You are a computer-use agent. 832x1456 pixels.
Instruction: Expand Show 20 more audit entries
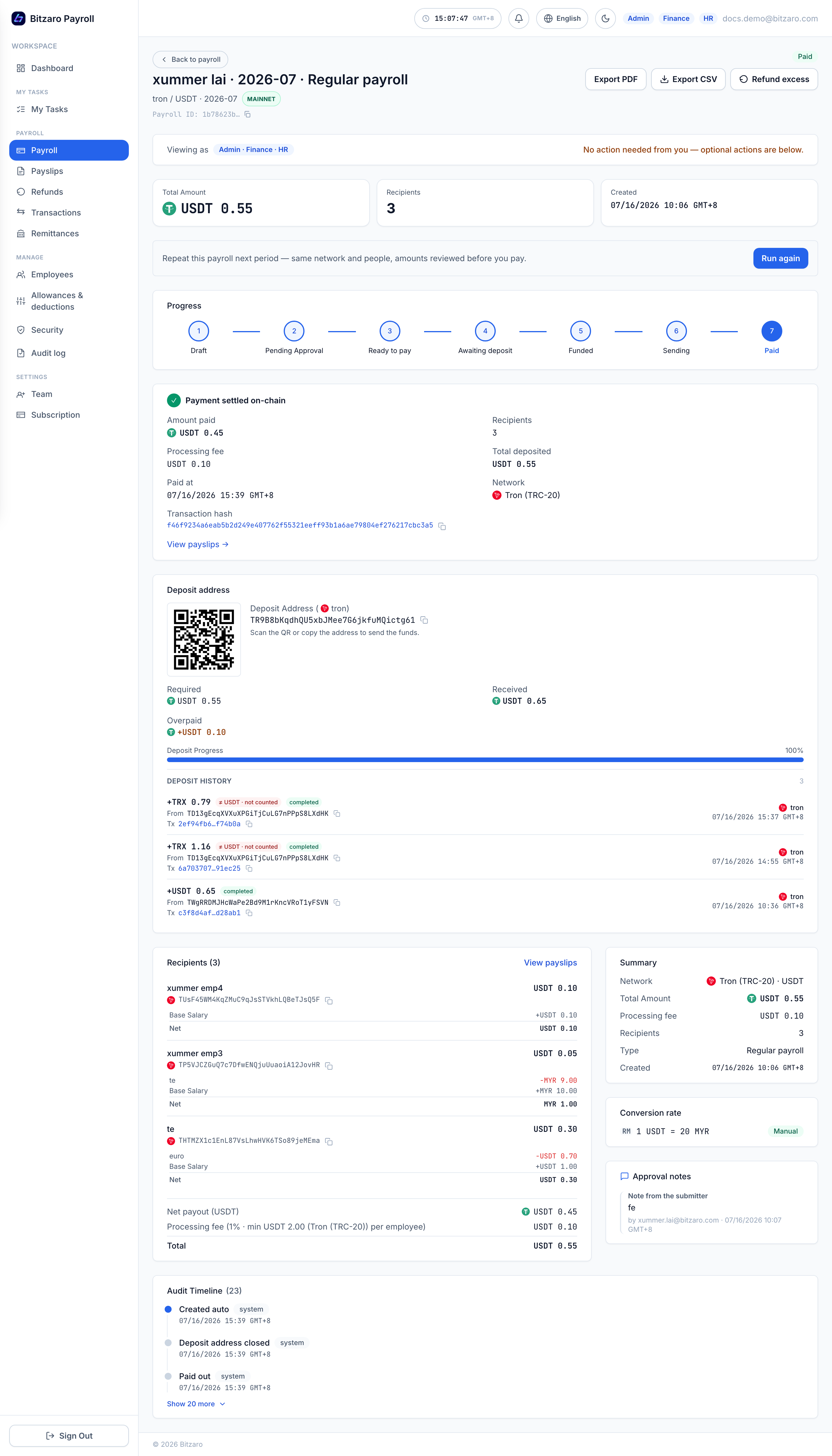point(196,1404)
